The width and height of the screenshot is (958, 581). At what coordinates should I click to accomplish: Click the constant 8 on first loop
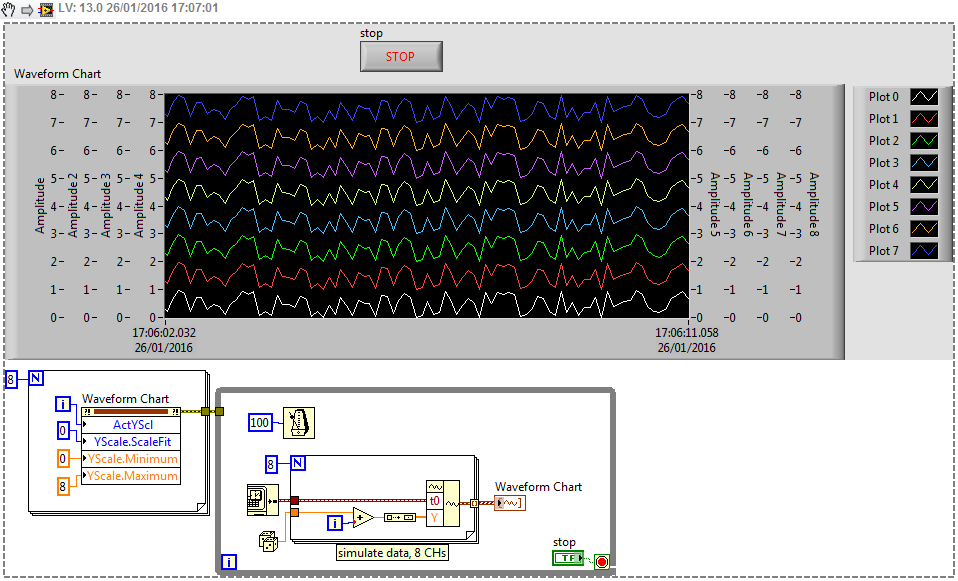click(11, 380)
